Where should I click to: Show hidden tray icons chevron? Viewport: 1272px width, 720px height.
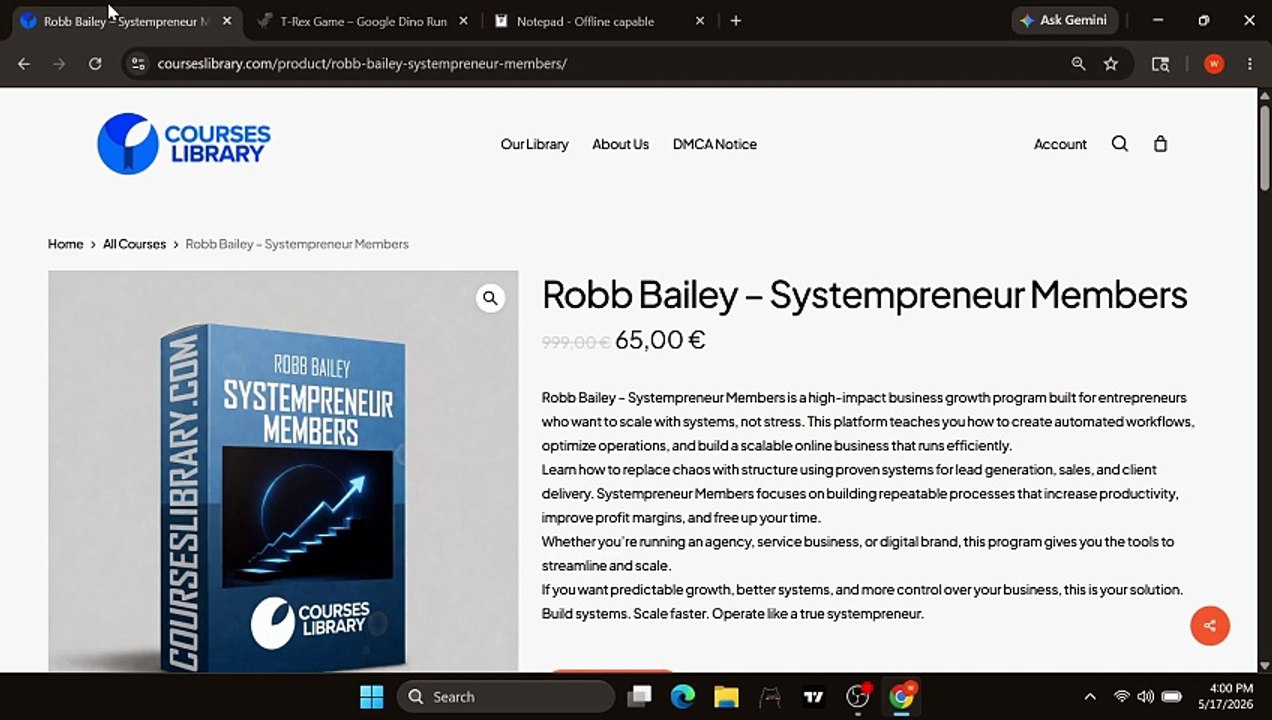[1090, 697]
